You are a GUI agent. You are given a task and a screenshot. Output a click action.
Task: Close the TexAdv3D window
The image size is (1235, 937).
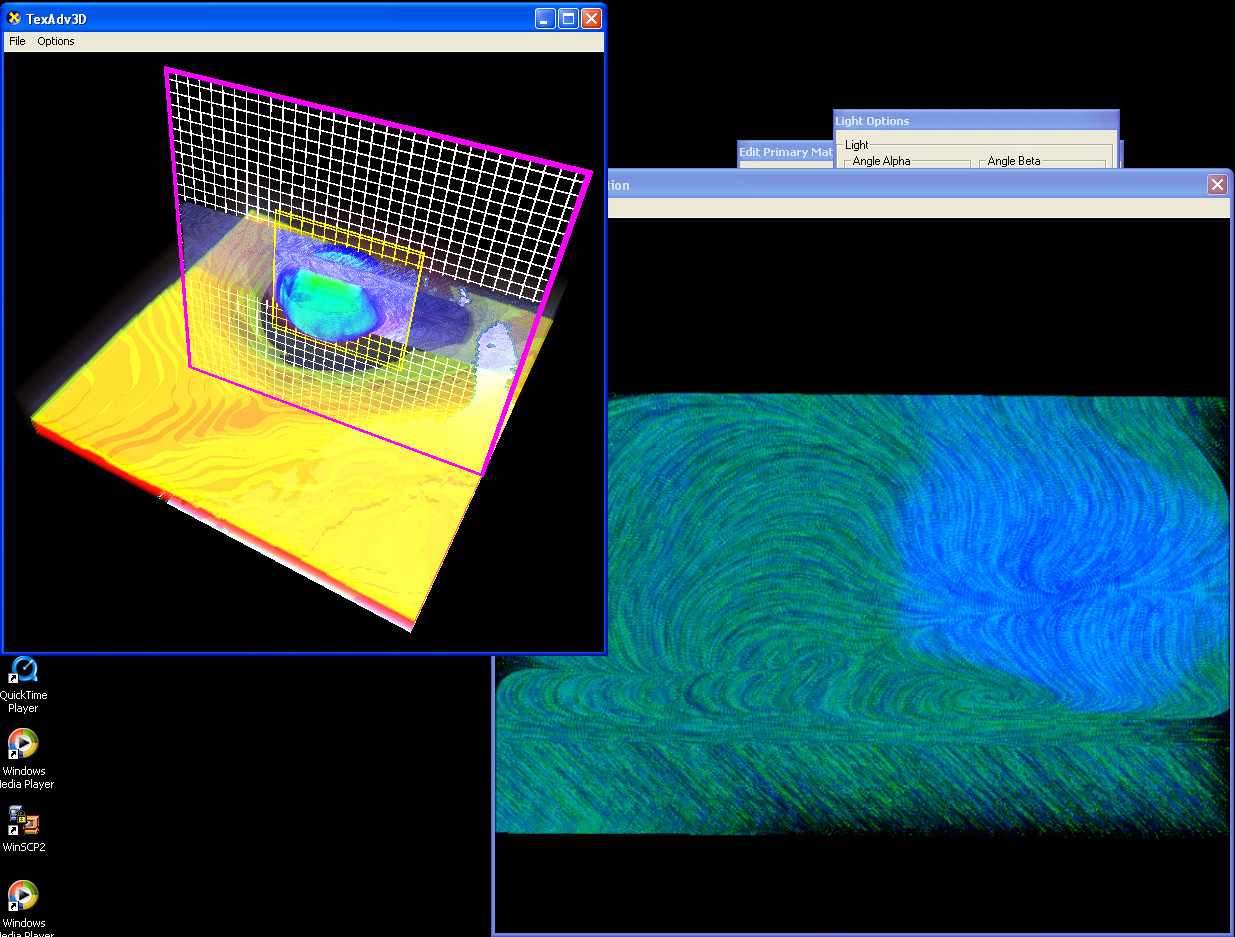tap(591, 18)
